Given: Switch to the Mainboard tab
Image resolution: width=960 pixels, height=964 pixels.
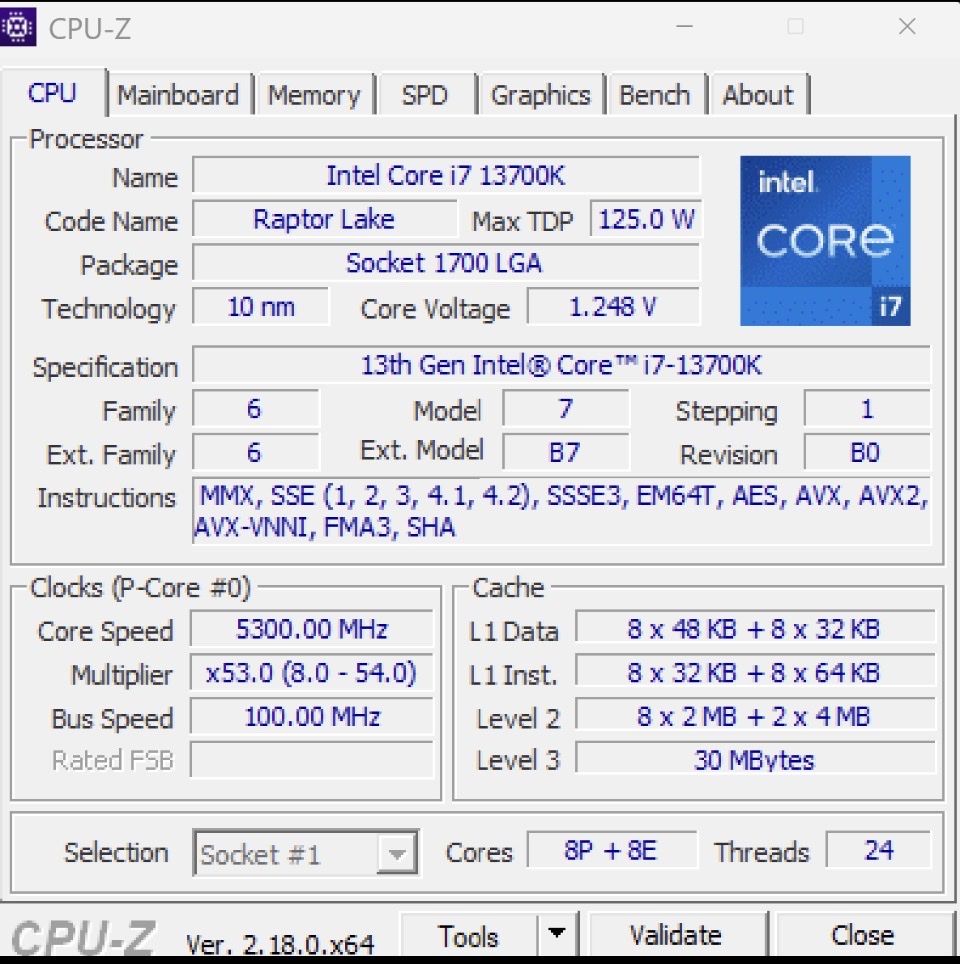Looking at the screenshot, I should click(178, 95).
